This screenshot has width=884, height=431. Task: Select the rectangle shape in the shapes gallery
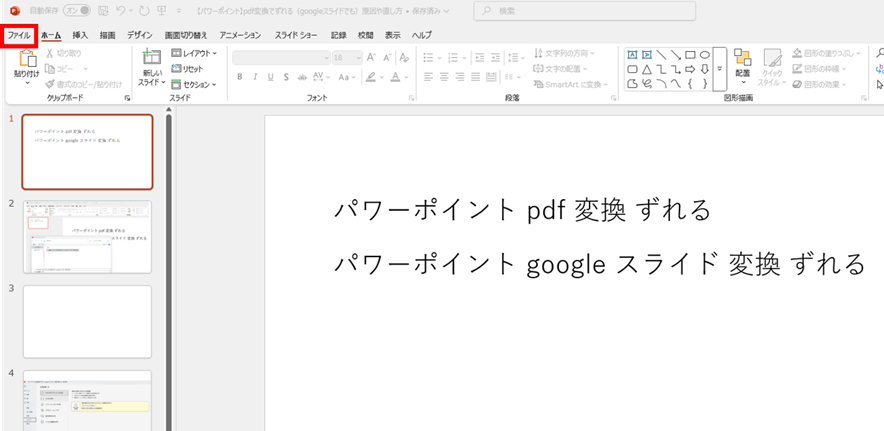click(x=690, y=55)
